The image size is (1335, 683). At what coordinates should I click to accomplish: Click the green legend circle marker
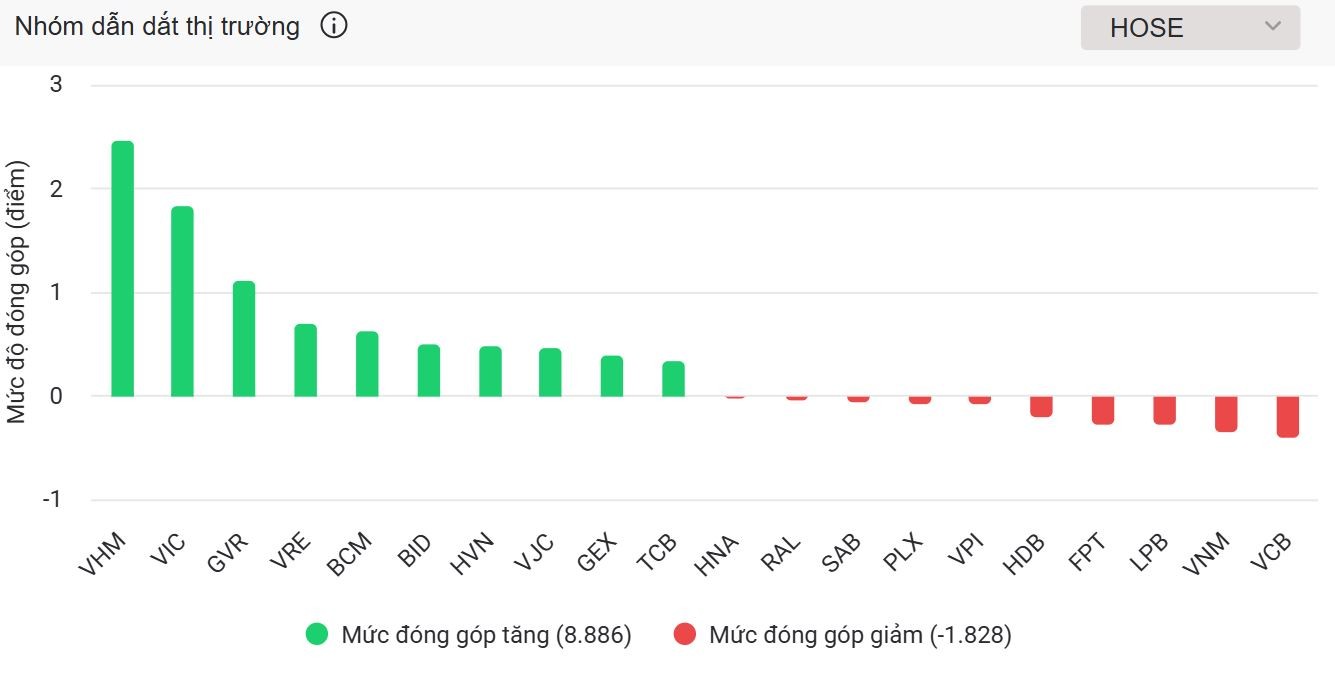pos(317,635)
